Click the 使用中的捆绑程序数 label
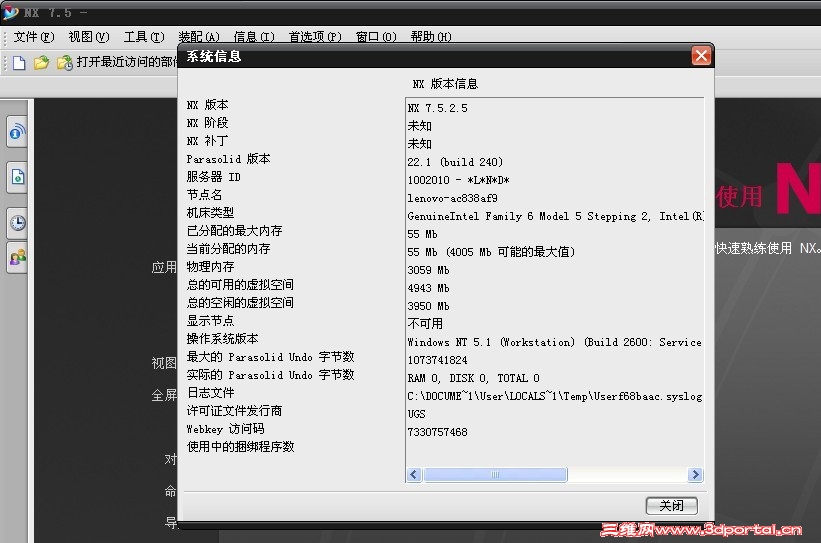The image size is (821, 543). (240, 447)
